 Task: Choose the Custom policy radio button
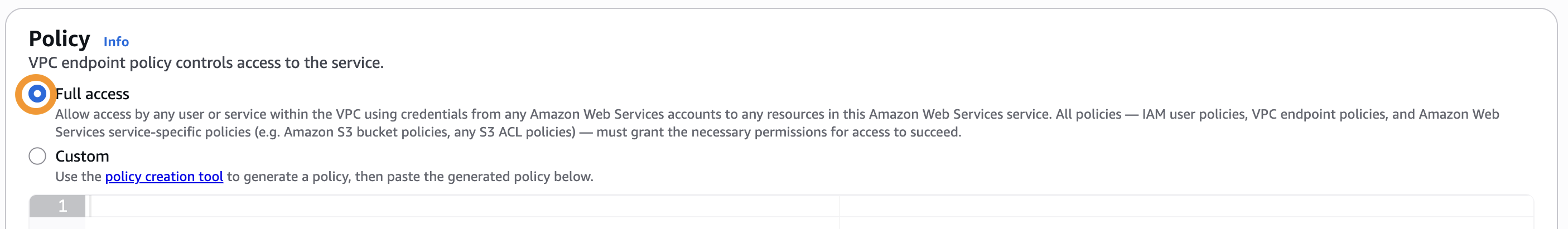click(x=37, y=156)
